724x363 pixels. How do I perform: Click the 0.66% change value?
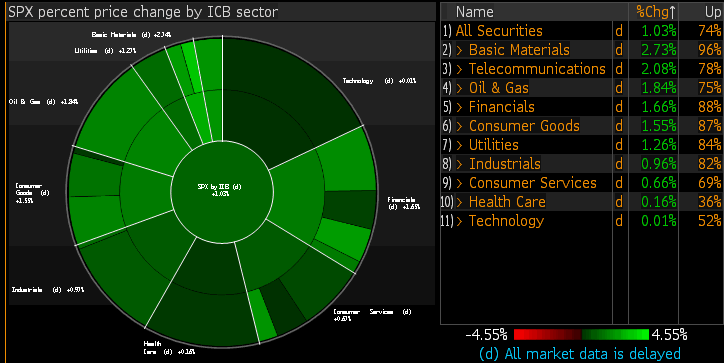[x=659, y=183]
